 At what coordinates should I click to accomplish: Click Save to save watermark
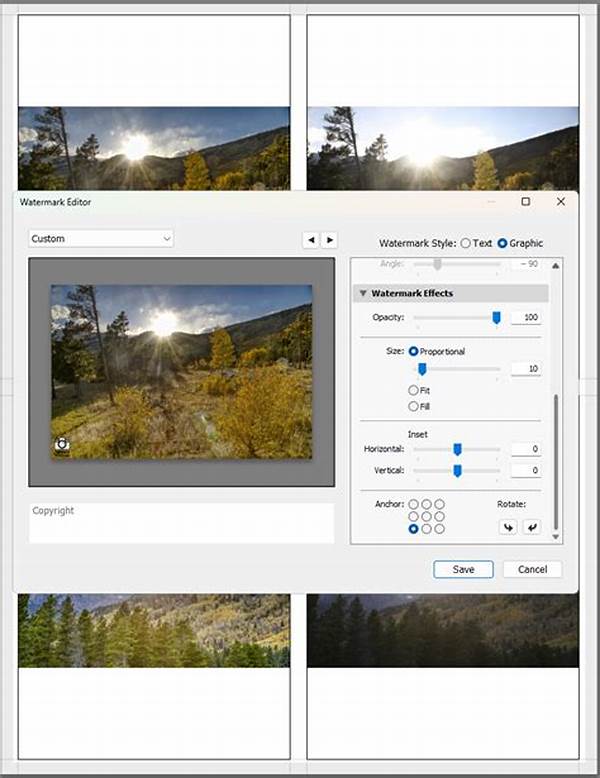pos(463,569)
